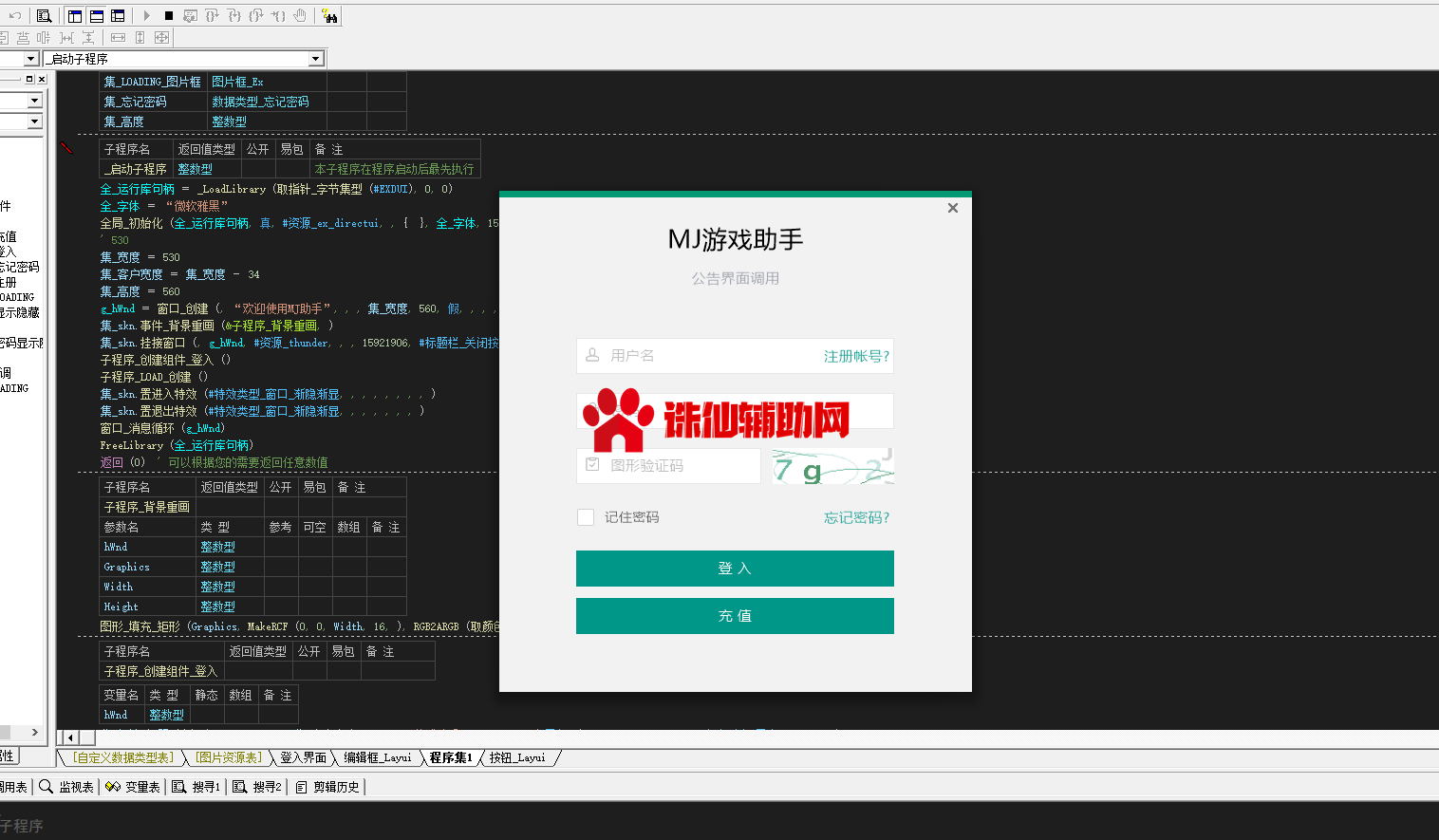The image size is (1439, 840).
Task: Click the run to cursor debug icon
Action: [x=278, y=16]
